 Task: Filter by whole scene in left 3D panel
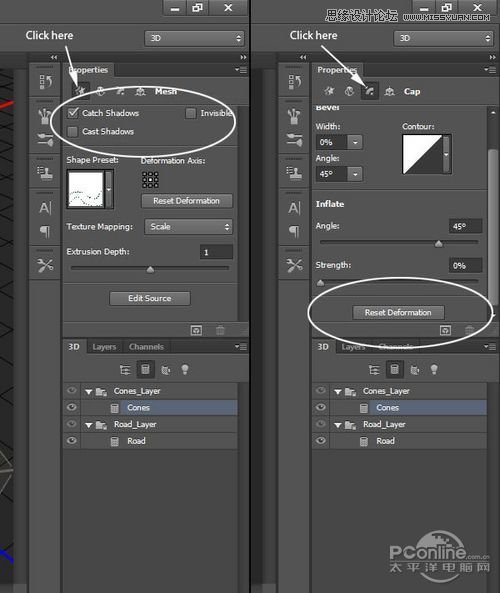click(x=125, y=369)
